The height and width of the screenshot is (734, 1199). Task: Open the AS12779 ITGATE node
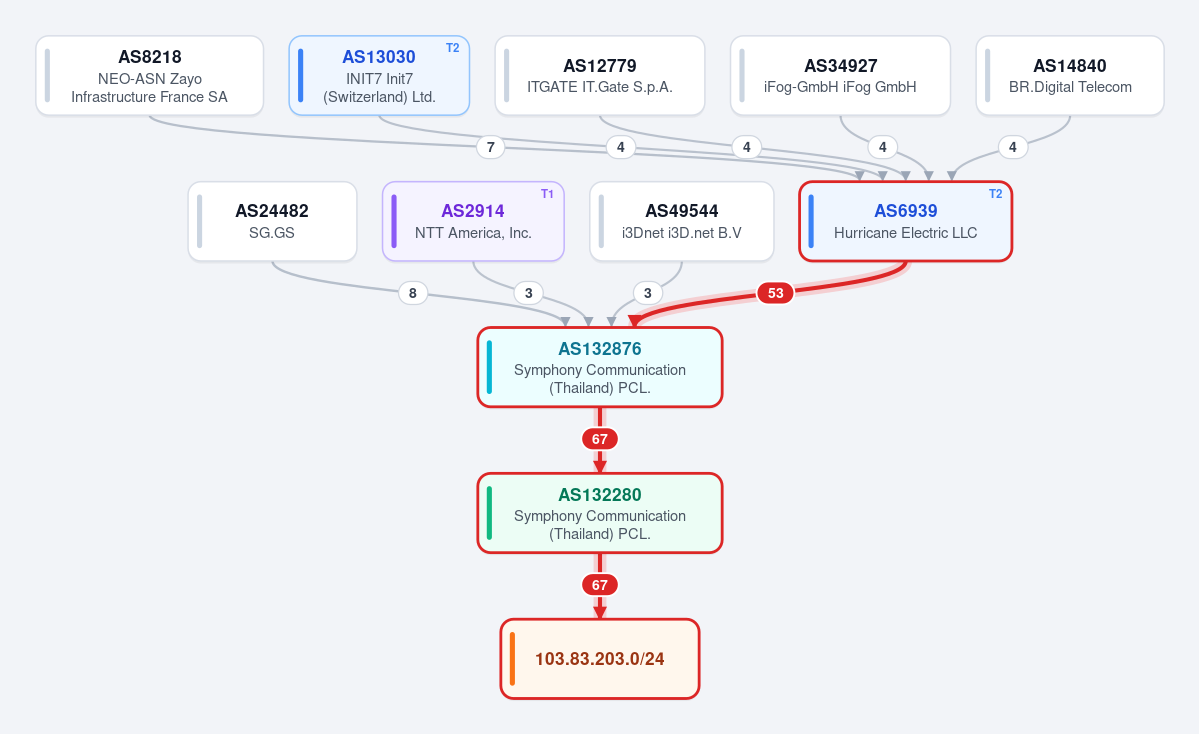click(600, 76)
